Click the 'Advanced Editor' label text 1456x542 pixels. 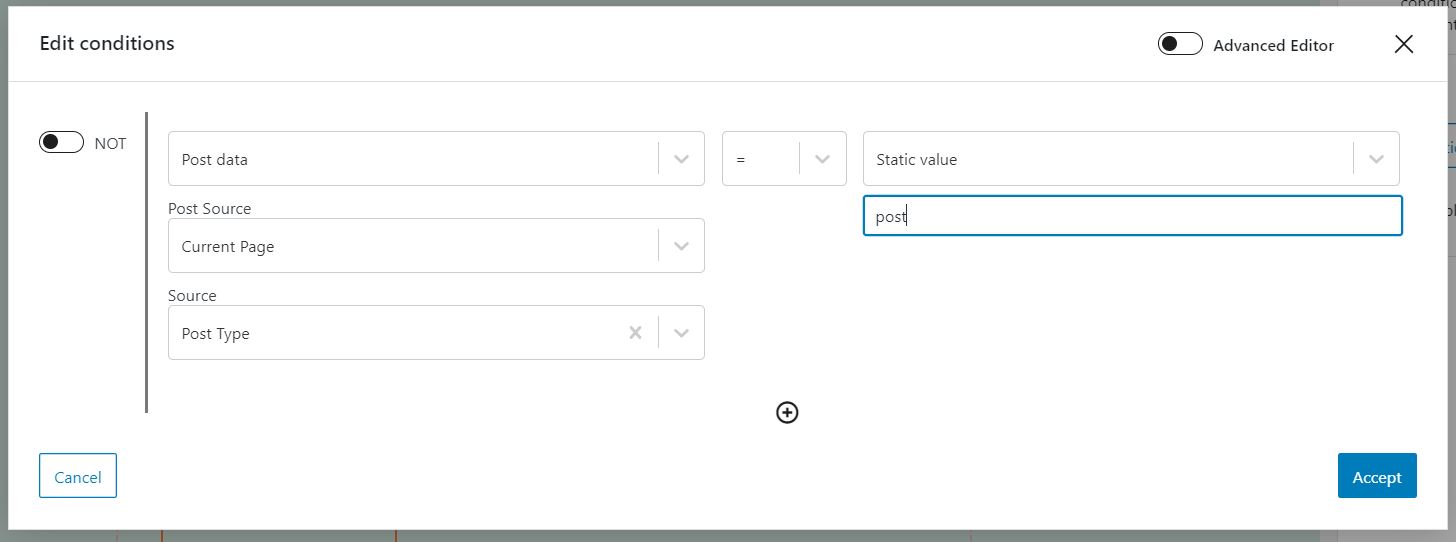[x=1273, y=45]
